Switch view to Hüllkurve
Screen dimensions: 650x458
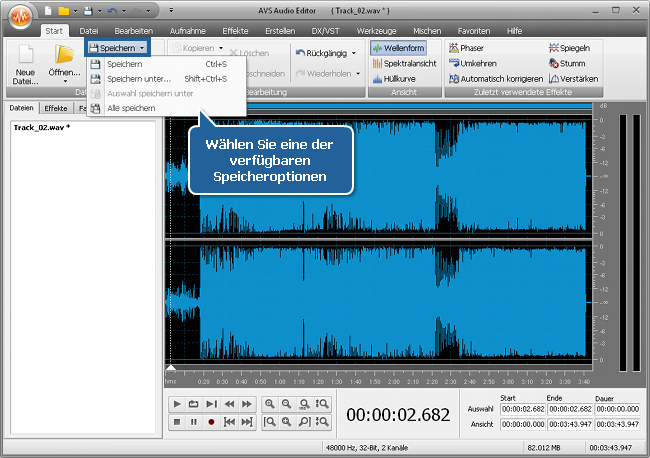(x=393, y=78)
